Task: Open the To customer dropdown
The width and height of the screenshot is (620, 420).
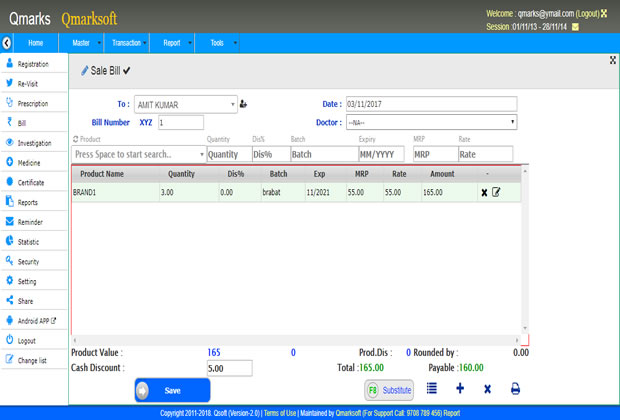Action: click(186, 104)
